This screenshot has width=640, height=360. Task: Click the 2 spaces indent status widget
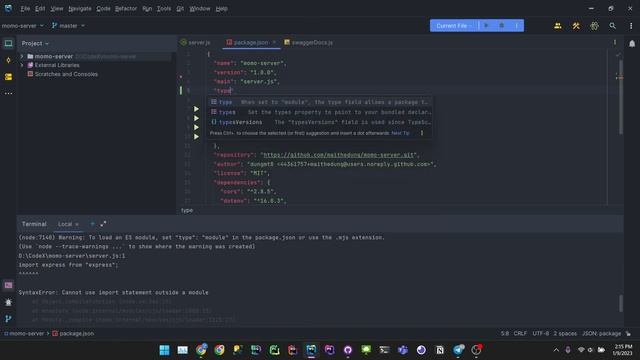[x=565, y=333]
